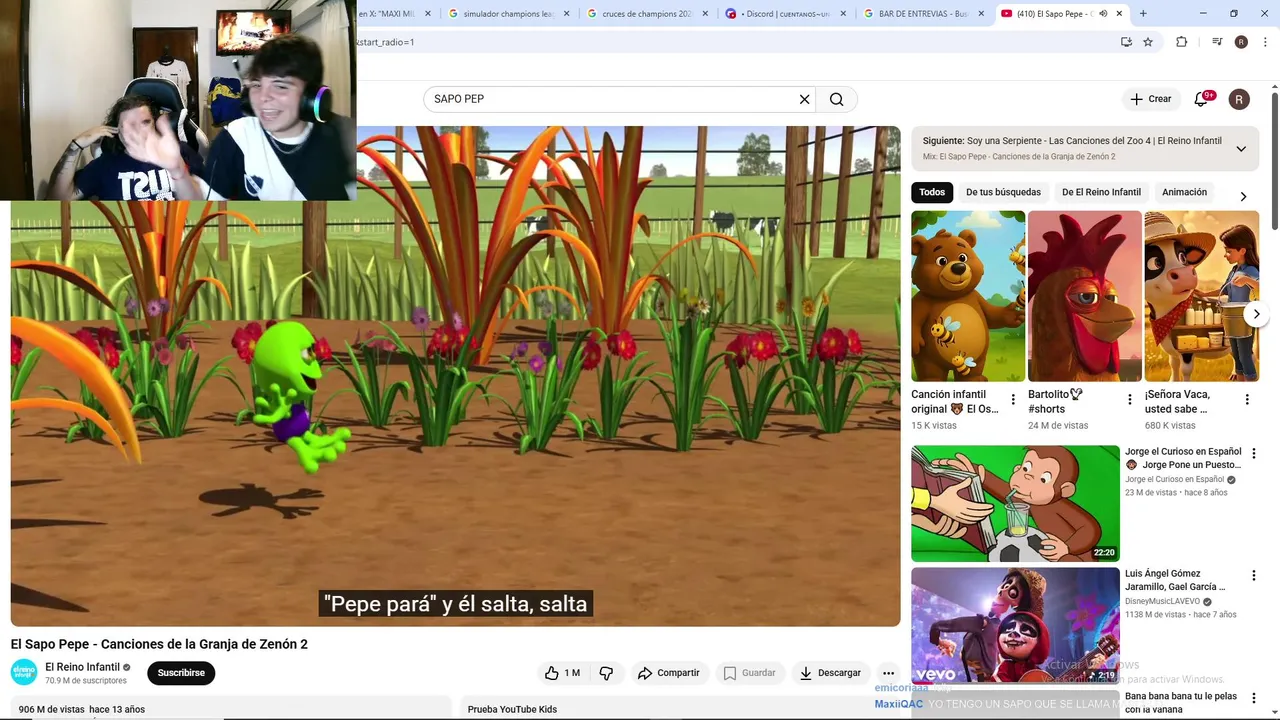Viewport: 1280px width, 720px height.
Task: Select the Animación filter chip
Action: pos(1184,192)
